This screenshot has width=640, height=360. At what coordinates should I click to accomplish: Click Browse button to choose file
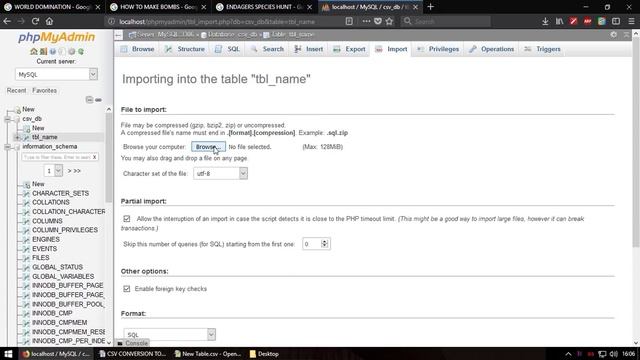(x=208, y=147)
